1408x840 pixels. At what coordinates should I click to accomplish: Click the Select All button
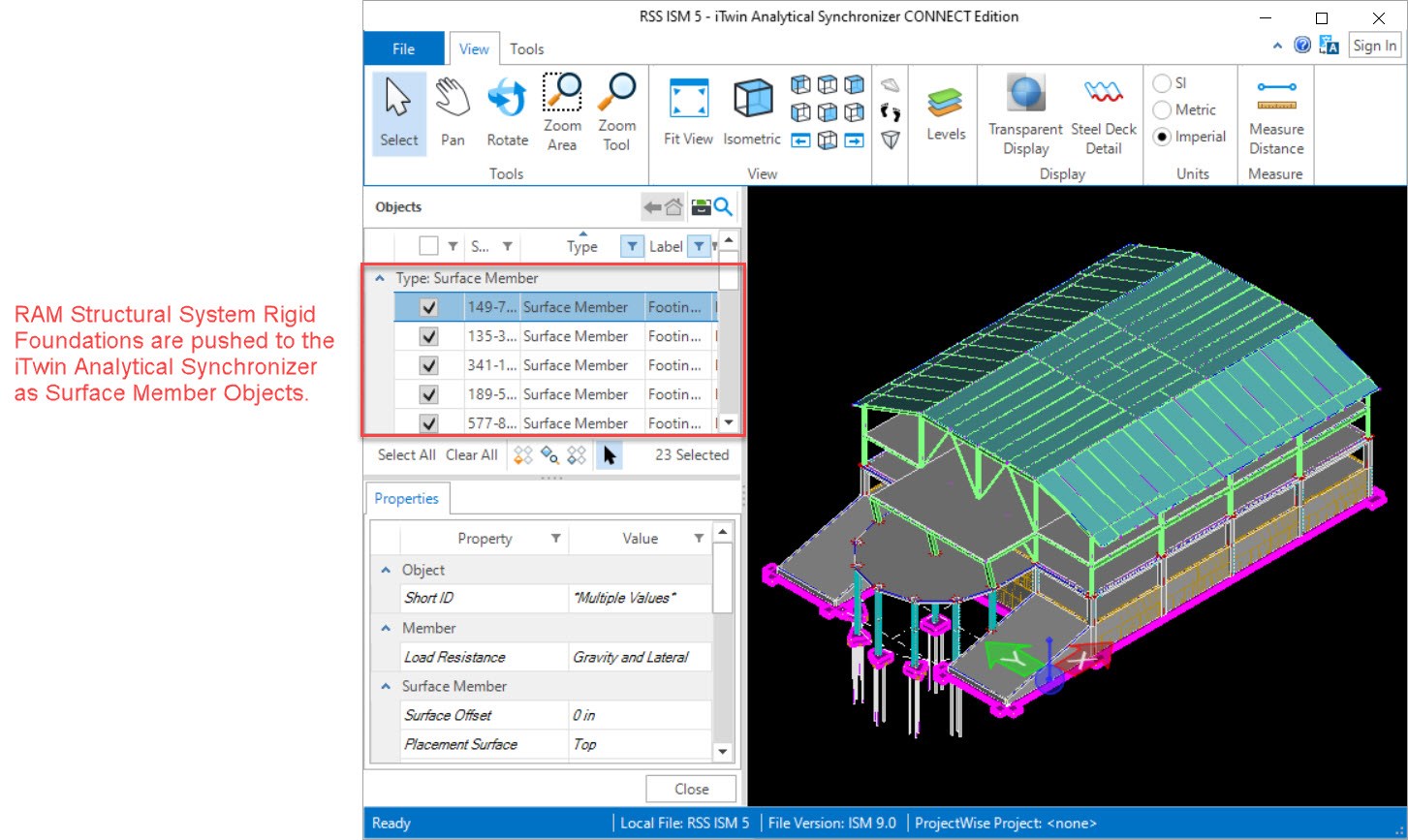tap(406, 455)
